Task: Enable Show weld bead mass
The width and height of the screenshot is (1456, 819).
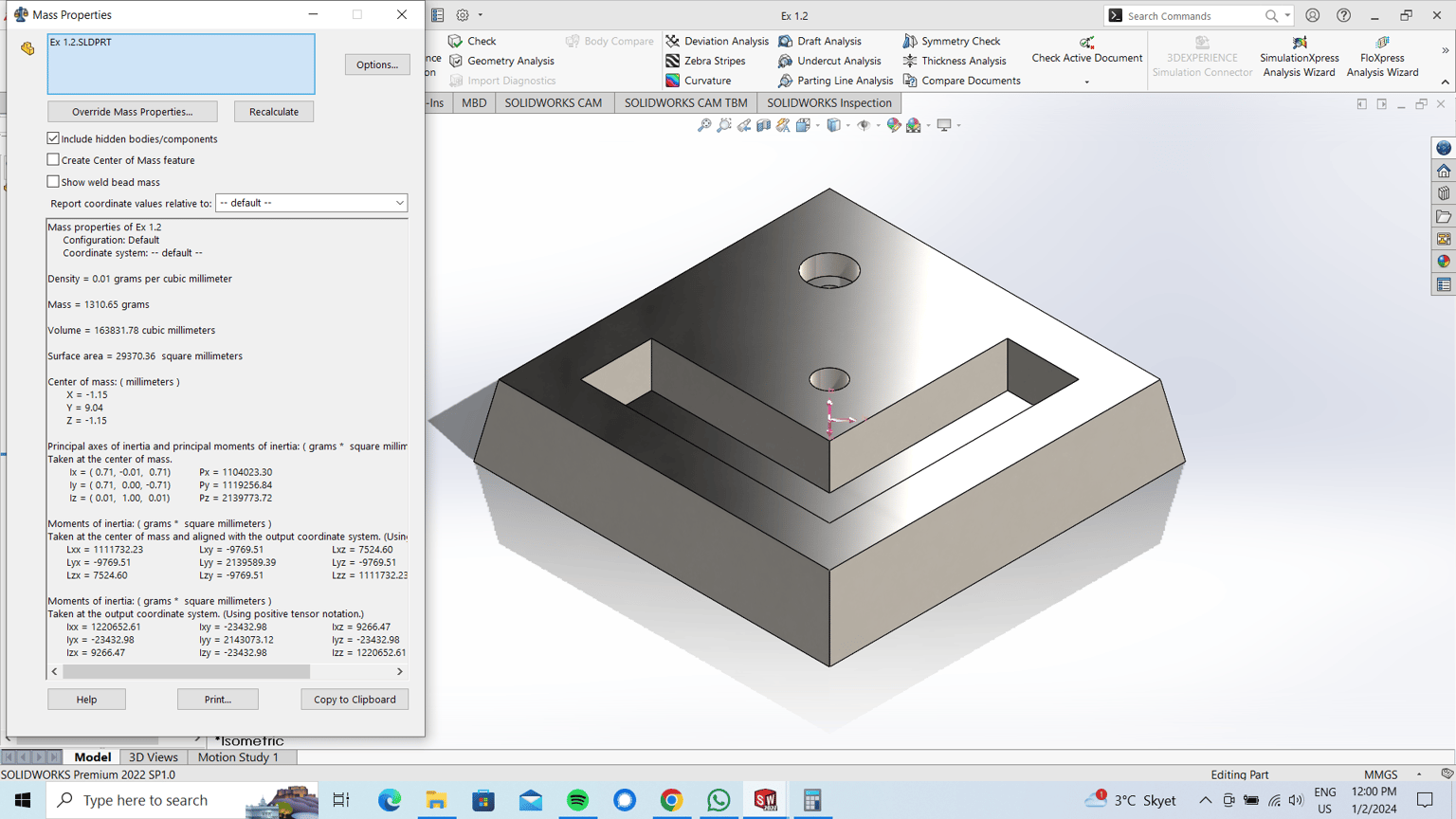Action: pos(53,181)
